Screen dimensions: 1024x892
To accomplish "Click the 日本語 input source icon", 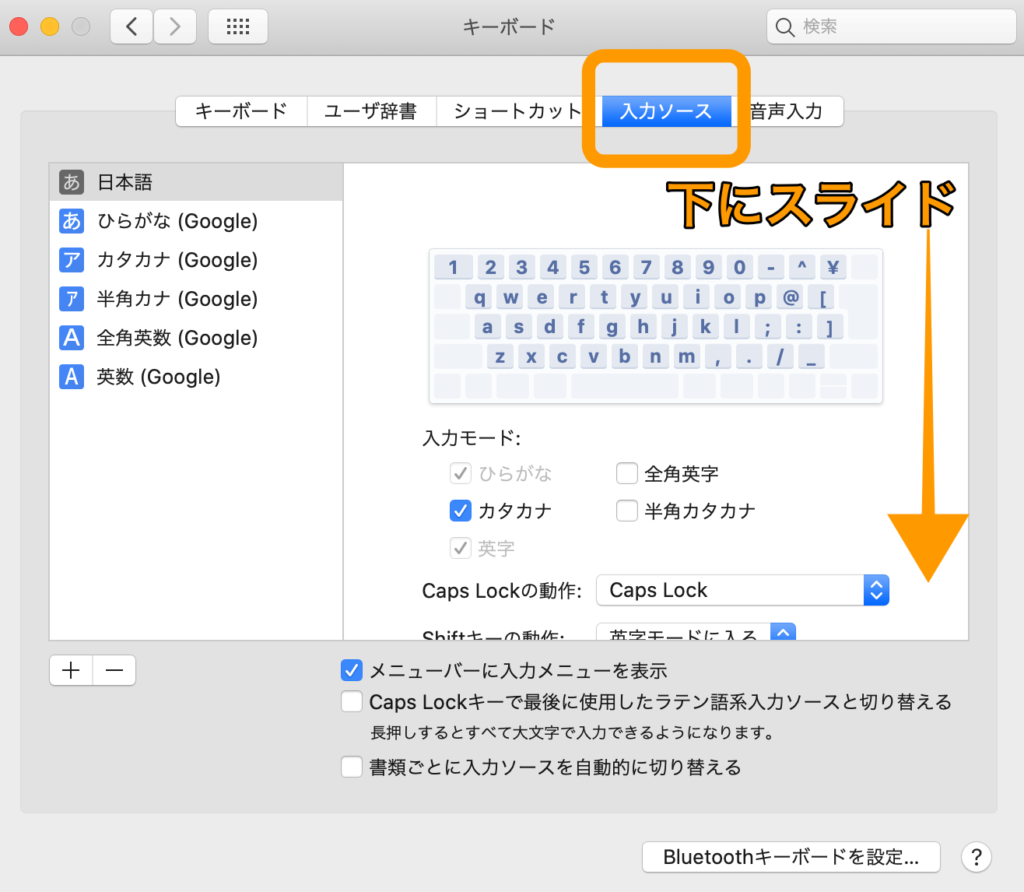I will click(71, 182).
